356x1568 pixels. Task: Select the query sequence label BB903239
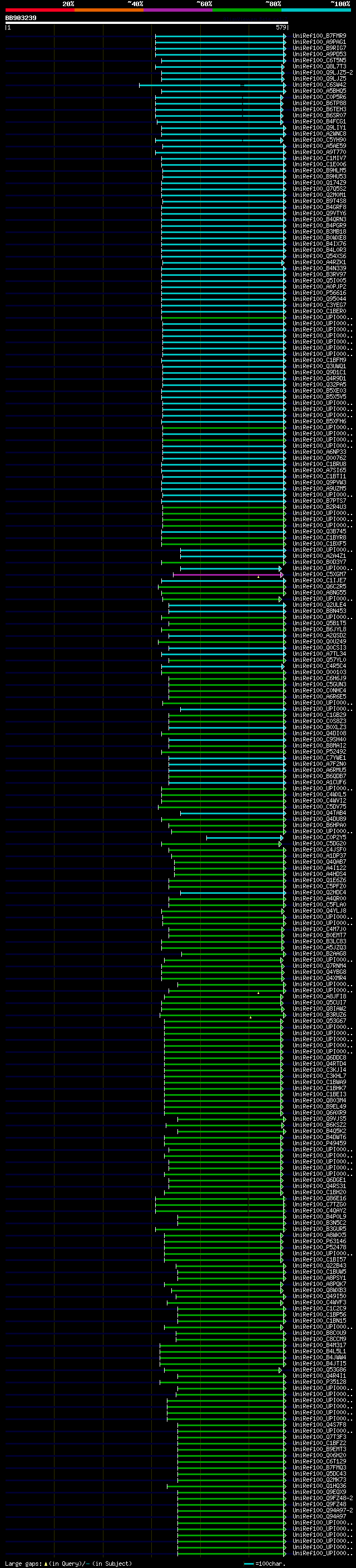pos(21,18)
